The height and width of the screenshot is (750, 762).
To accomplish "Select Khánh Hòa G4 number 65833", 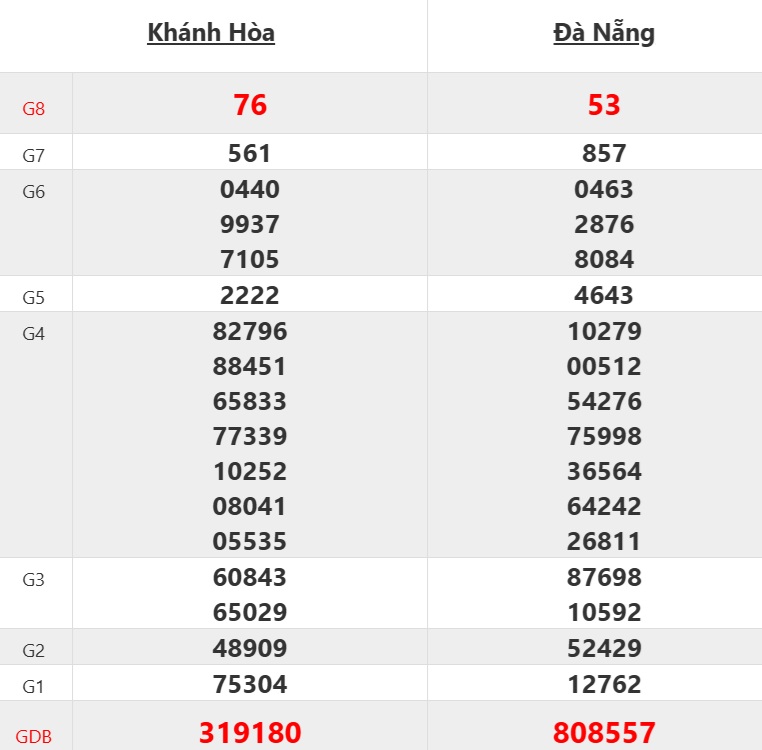I will 250,401.
